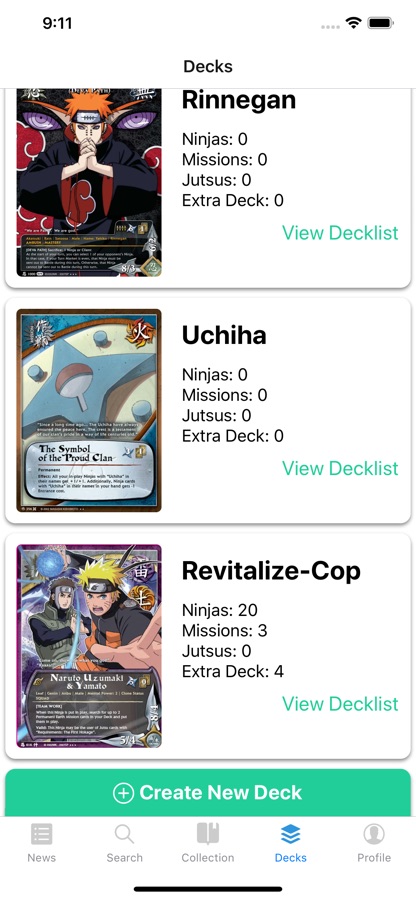Select the Uchiha deck title
Viewport: 416px width, 900px height.
click(x=224, y=335)
